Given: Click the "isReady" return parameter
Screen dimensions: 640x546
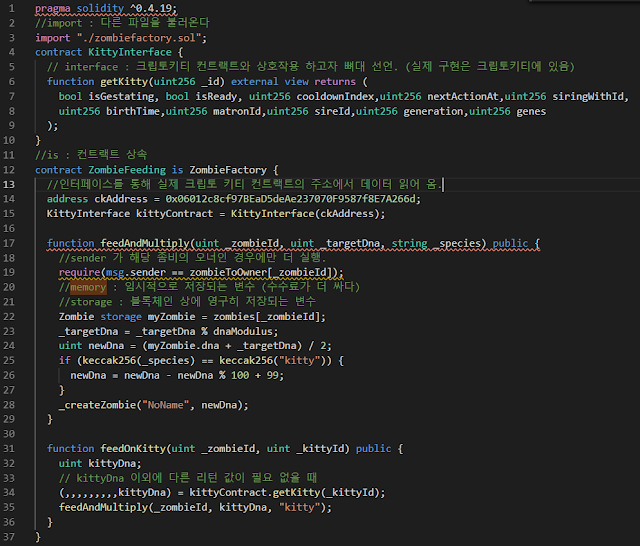Looking at the screenshot, I should (216, 96).
